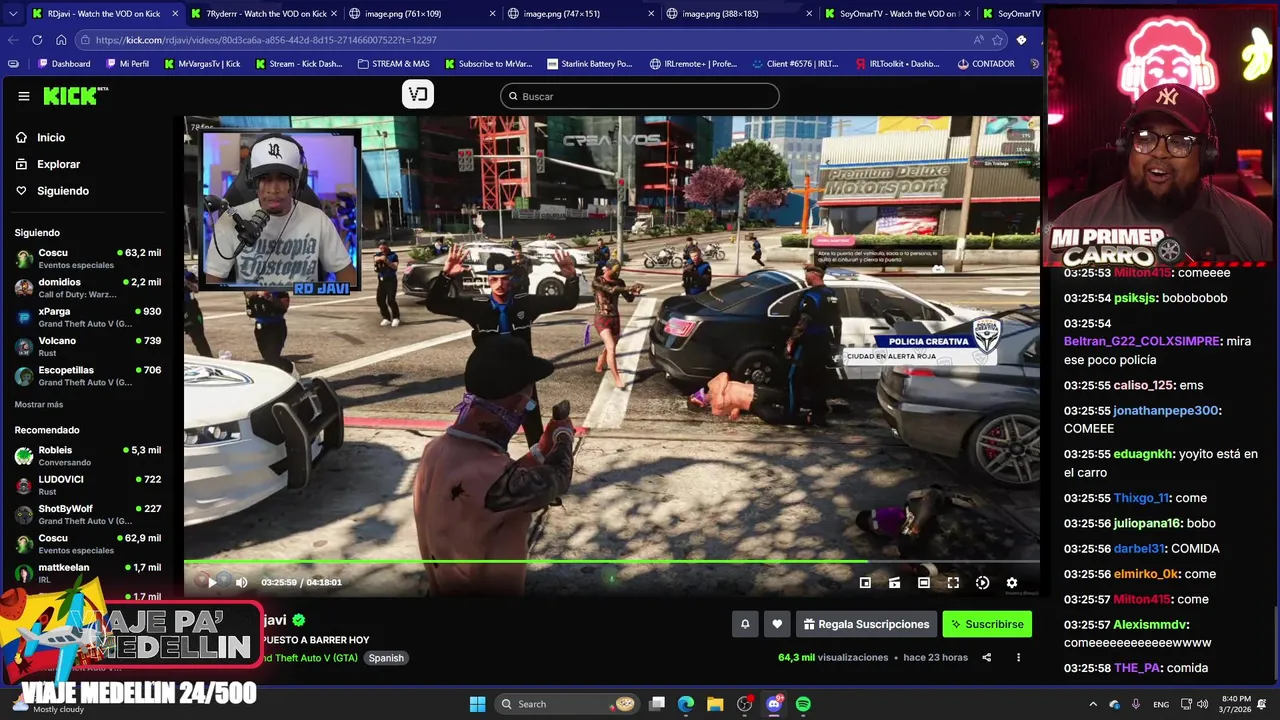Open mattkeelan recommended channel
The image size is (1280, 720).
[x=88, y=572]
